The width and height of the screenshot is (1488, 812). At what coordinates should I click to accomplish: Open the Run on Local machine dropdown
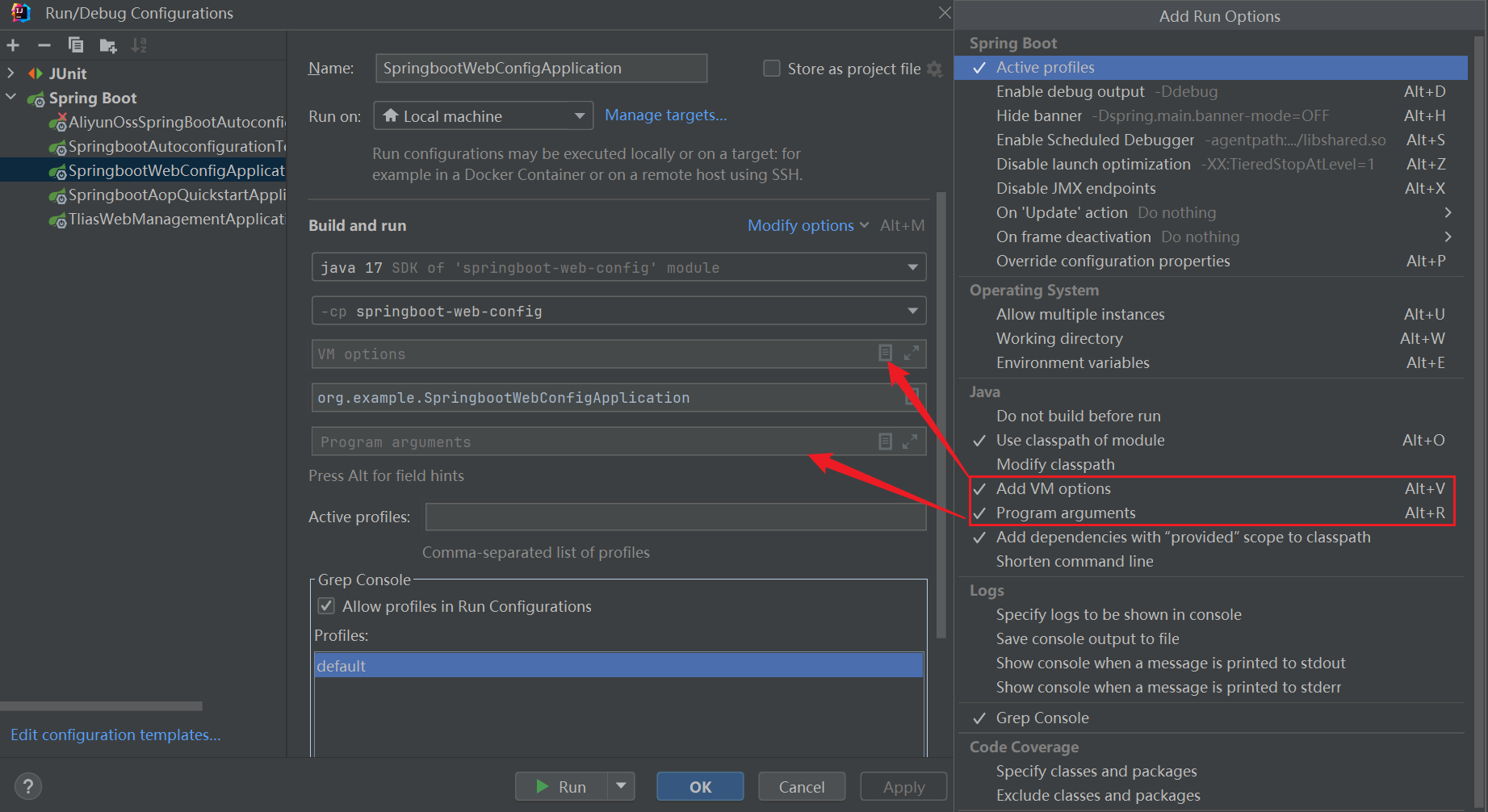483,115
